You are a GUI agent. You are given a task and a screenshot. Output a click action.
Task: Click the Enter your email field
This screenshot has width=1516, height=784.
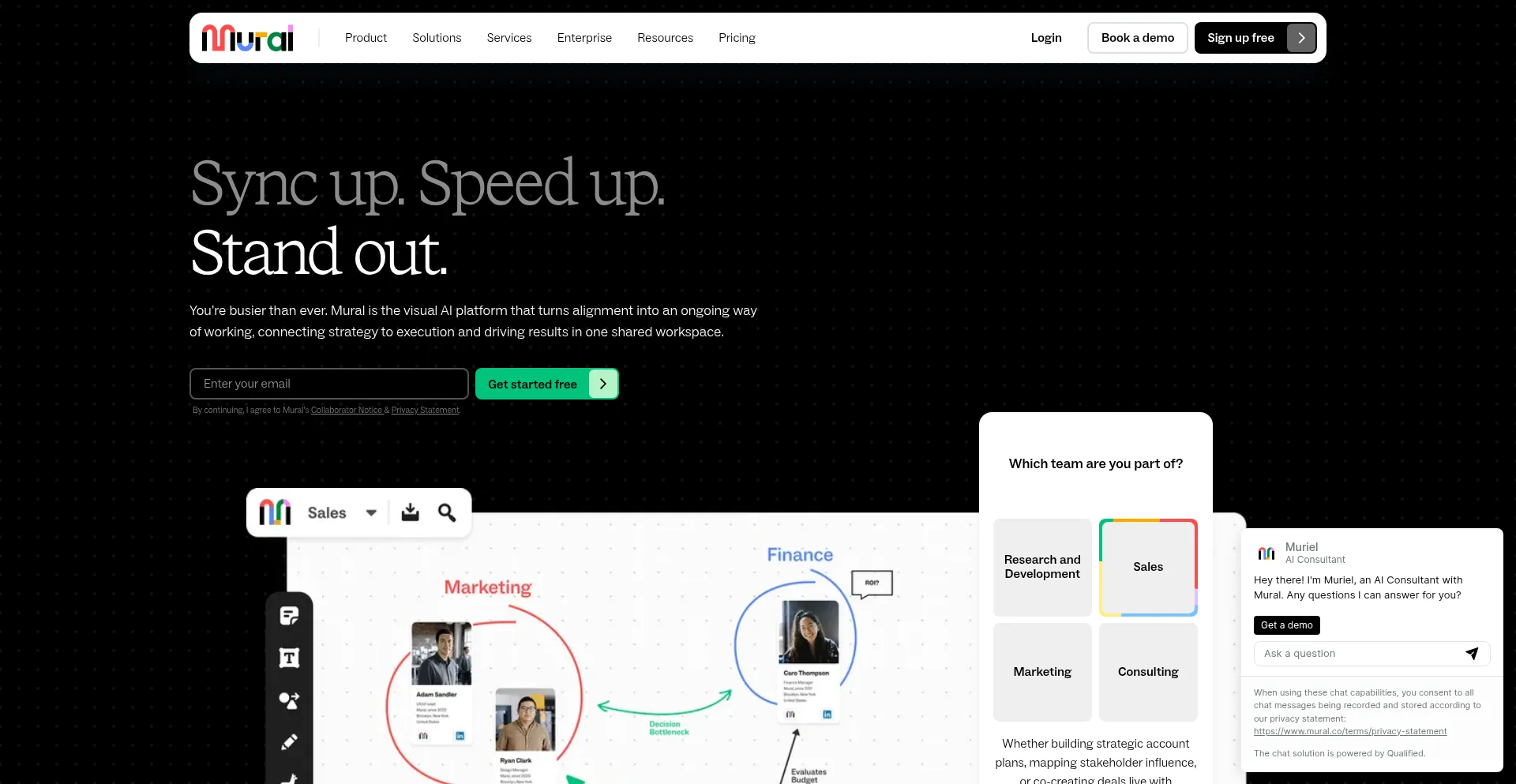(329, 384)
